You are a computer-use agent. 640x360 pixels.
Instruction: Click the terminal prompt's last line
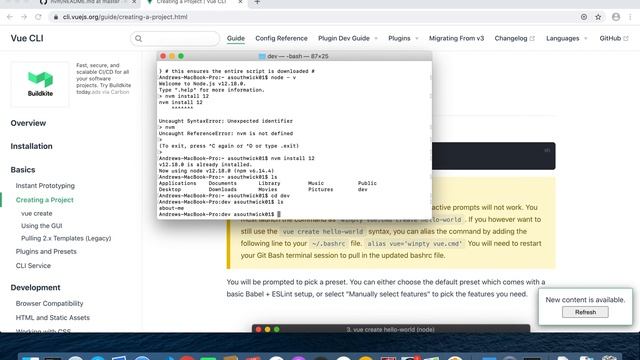point(220,214)
